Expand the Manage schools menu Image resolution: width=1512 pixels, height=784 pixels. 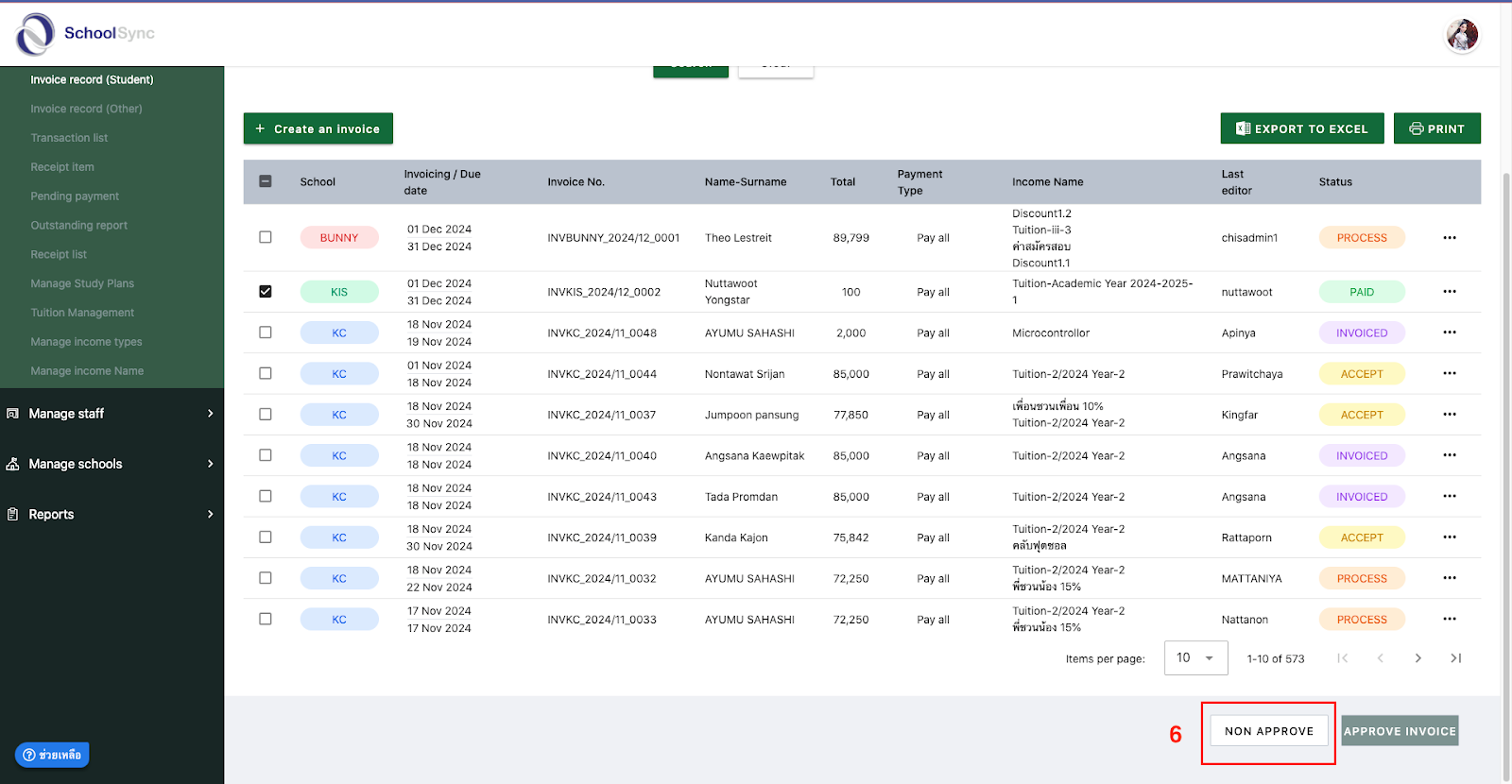point(112,464)
